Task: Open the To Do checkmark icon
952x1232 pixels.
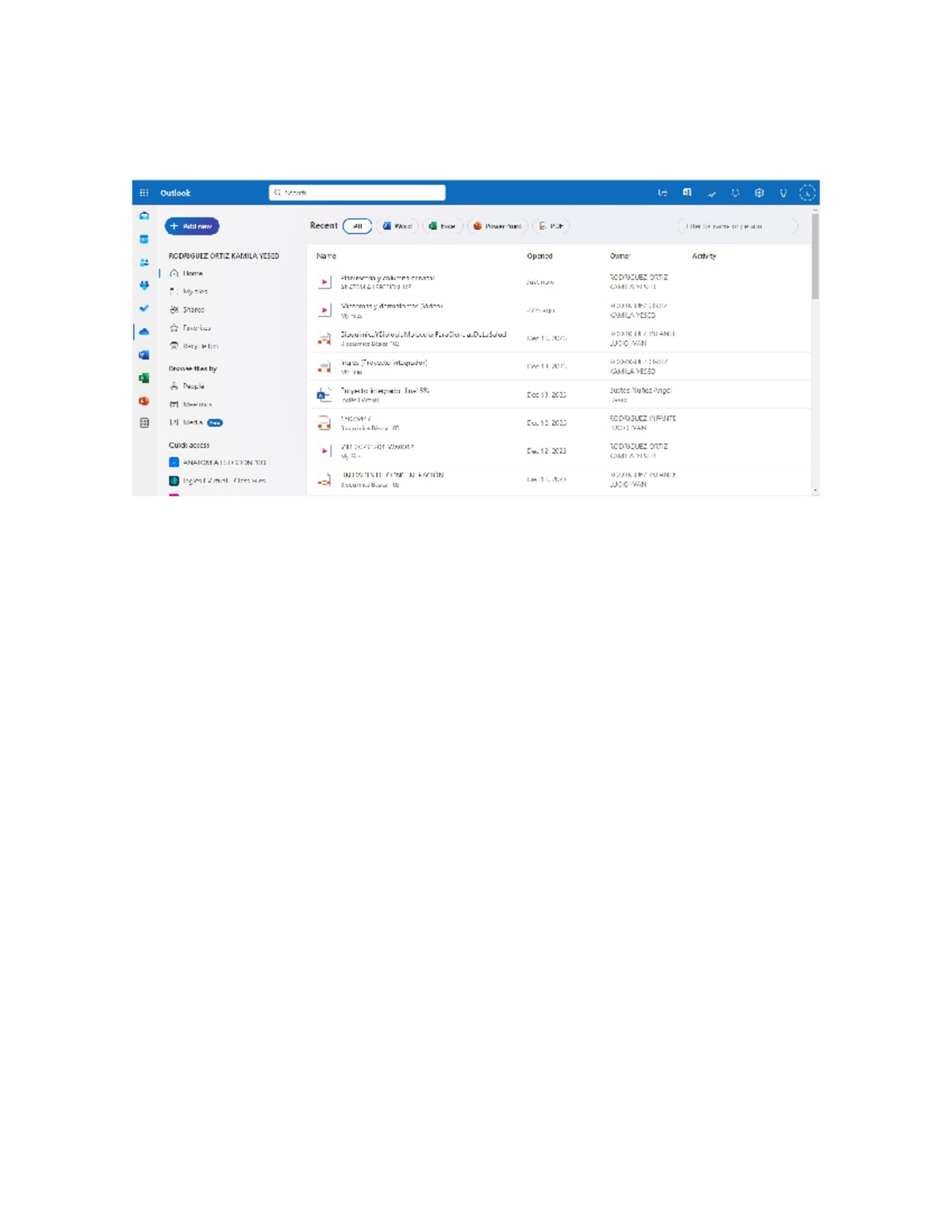Action: coord(144,307)
